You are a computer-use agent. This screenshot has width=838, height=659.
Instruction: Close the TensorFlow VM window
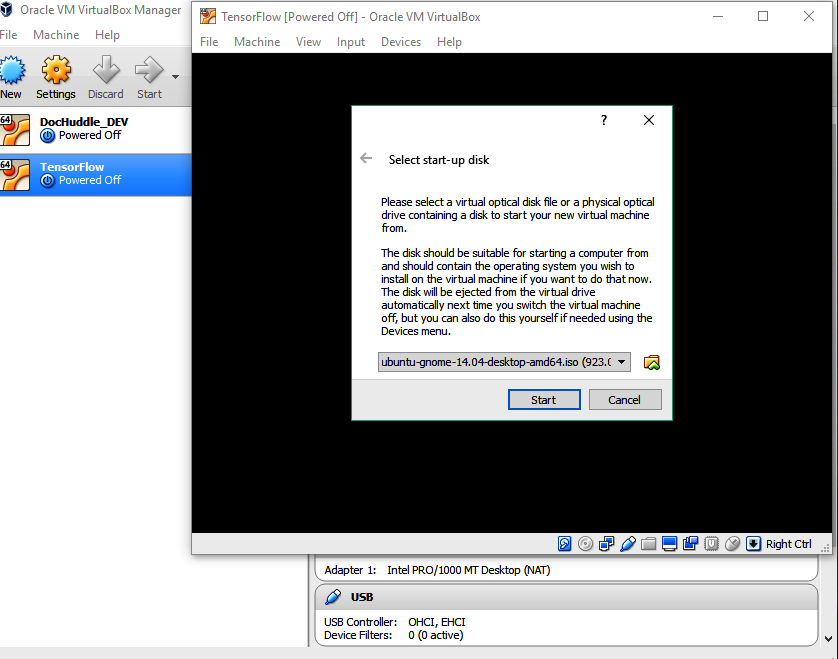pos(809,17)
